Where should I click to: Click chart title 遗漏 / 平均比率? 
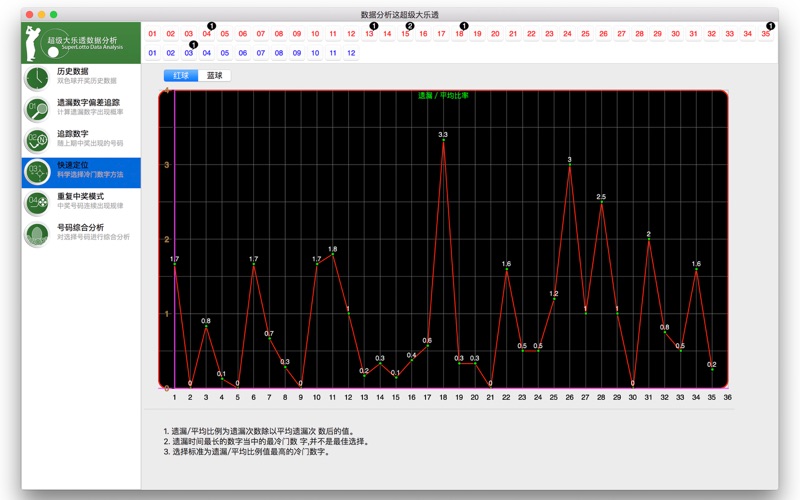tap(443, 95)
